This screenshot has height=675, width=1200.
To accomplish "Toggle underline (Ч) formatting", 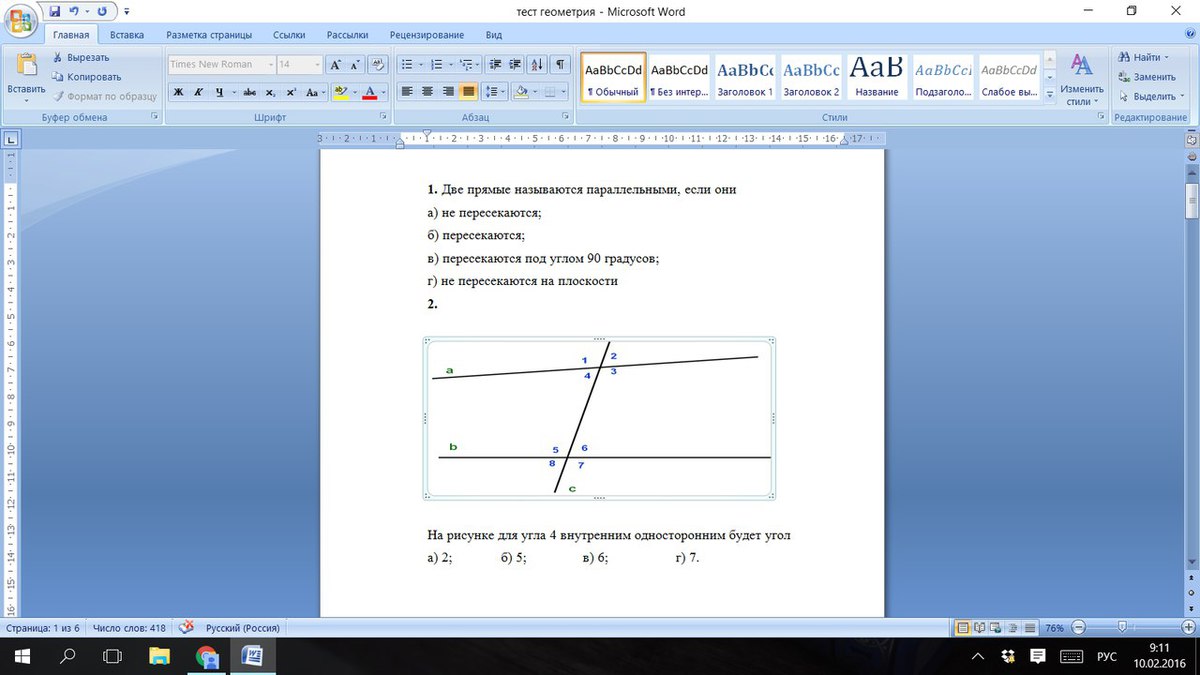I will pyautogui.click(x=220, y=92).
